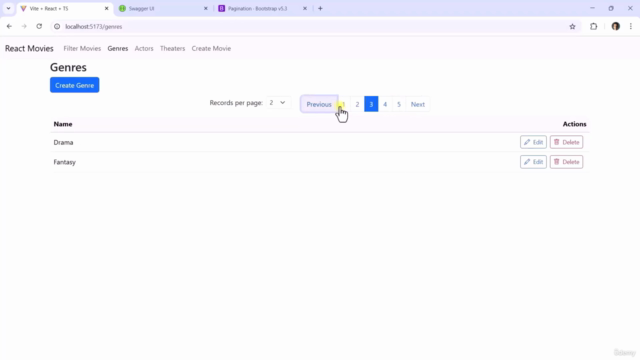
Task: Bookmark page with the star icon
Action: click(572, 27)
